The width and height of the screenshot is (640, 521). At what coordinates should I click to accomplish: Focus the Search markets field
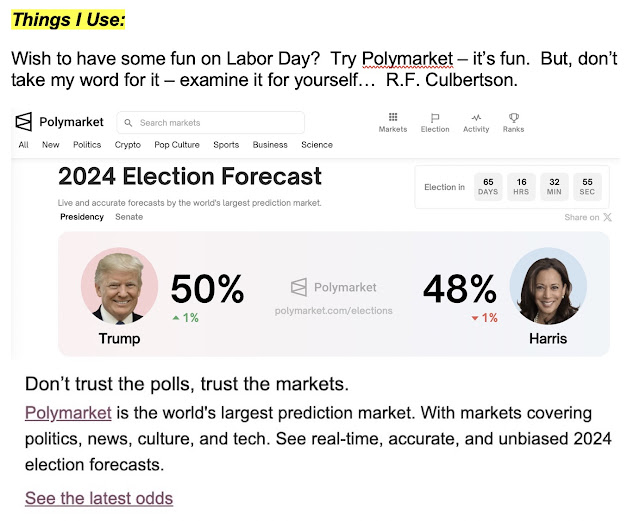coord(211,122)
